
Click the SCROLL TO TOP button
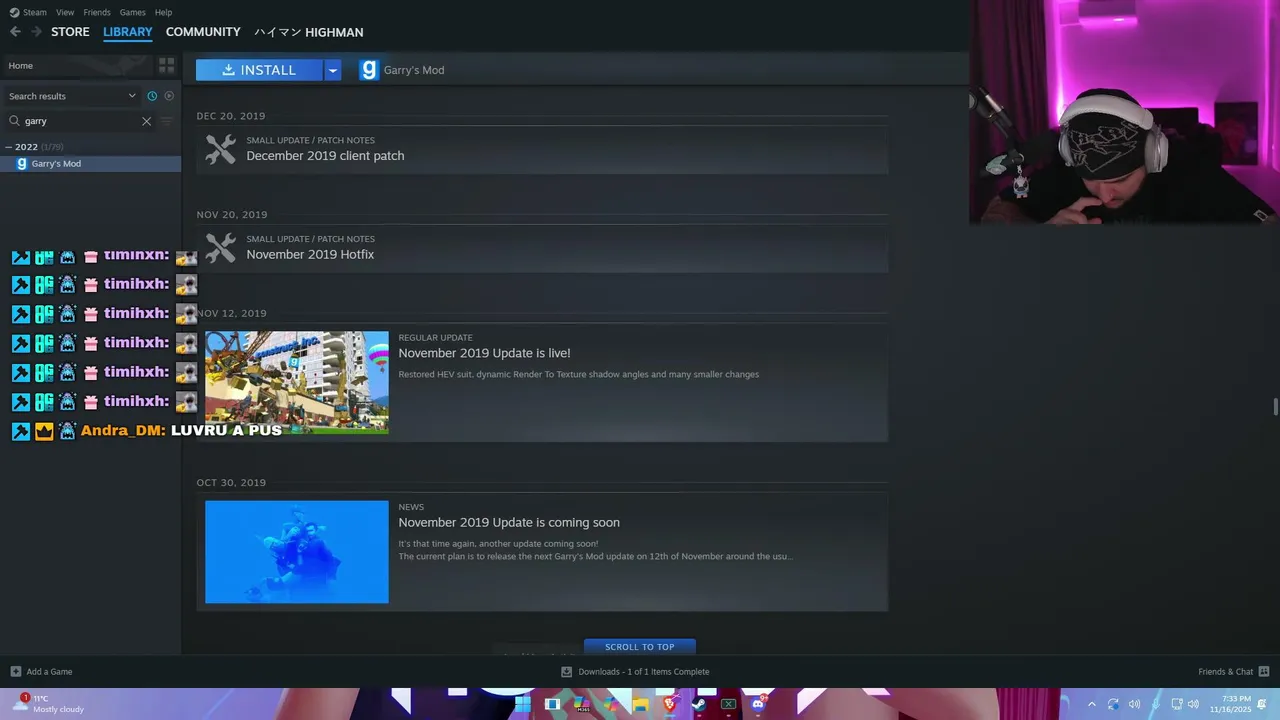click(640, 647)
